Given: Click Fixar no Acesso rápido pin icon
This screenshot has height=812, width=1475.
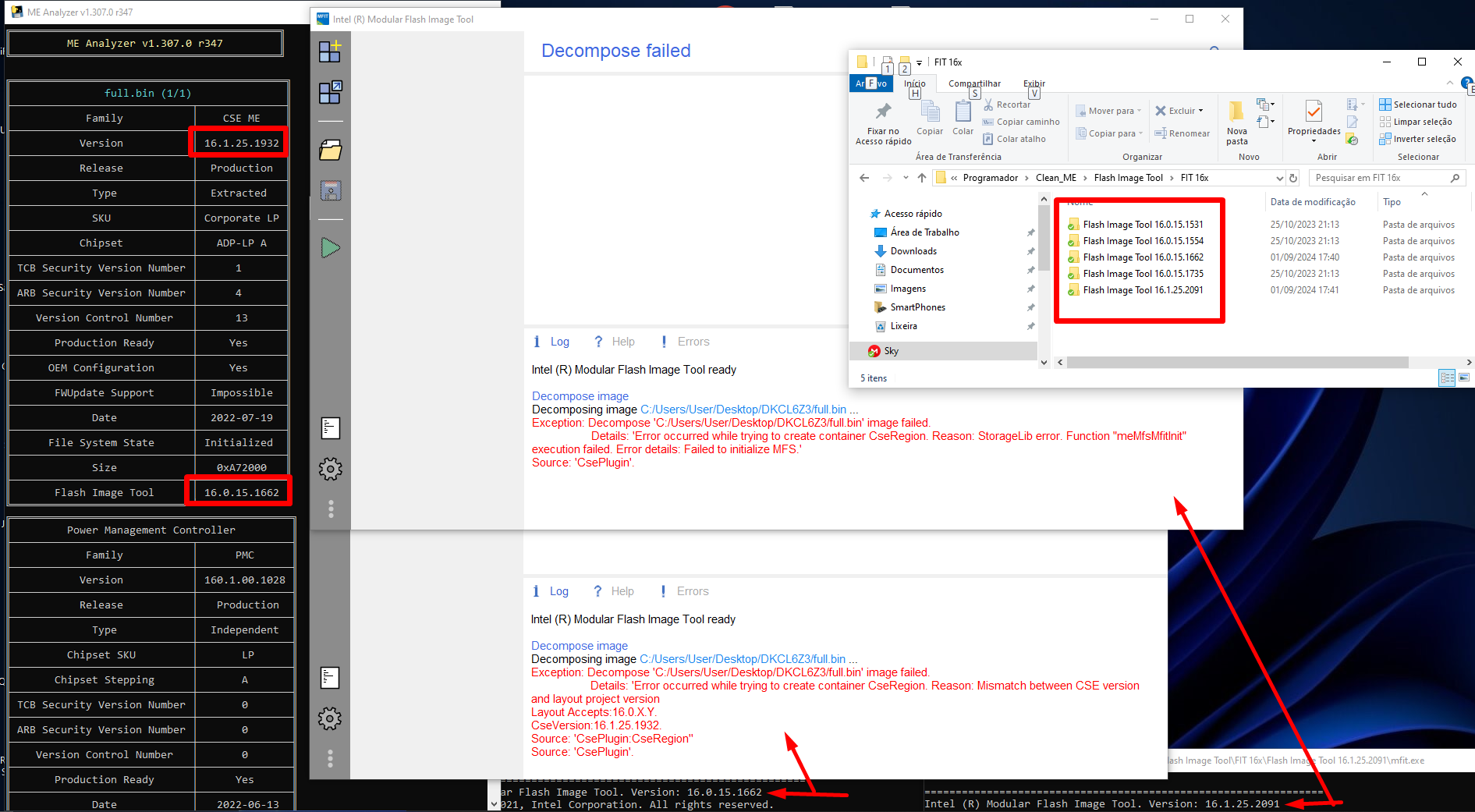Looking at the screenshot, I should [883, 112].
